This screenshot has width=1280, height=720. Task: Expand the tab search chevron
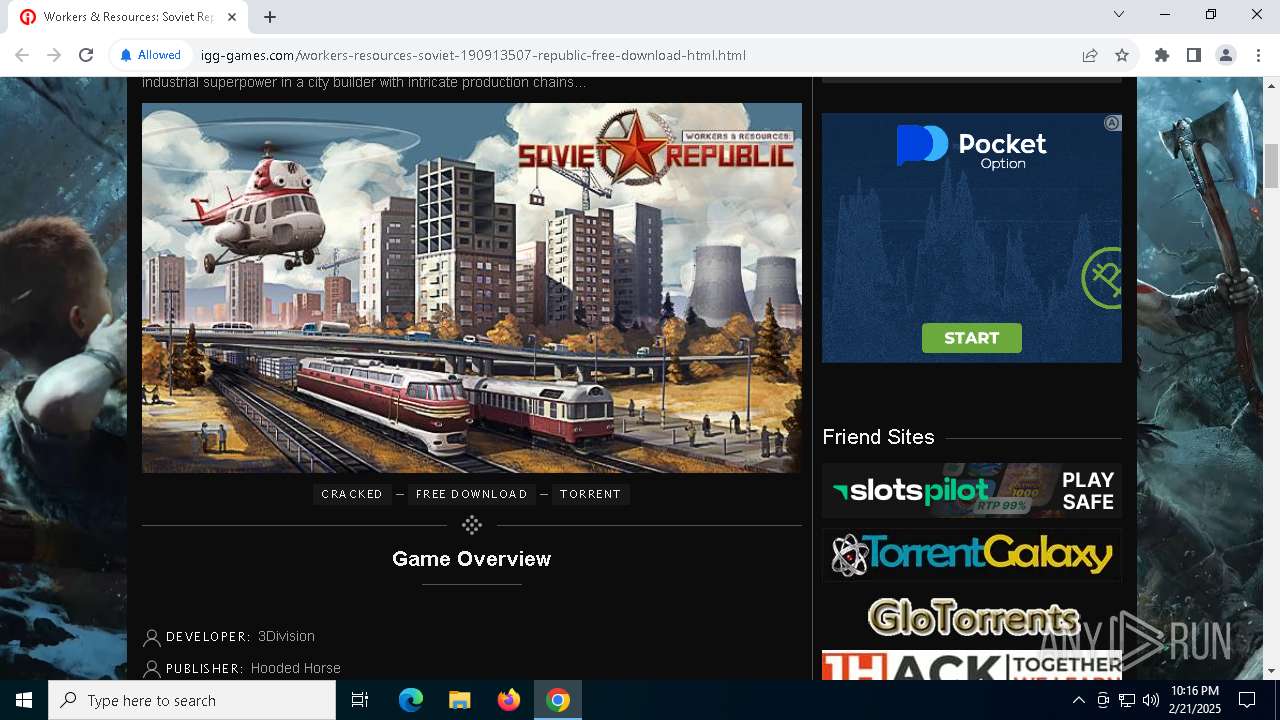tap(1119, 14)
